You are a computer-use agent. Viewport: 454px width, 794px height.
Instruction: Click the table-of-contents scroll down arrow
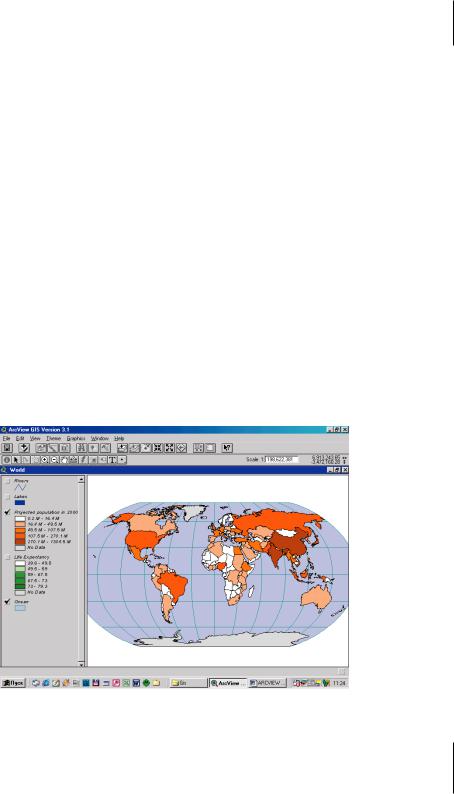point(81,663)
